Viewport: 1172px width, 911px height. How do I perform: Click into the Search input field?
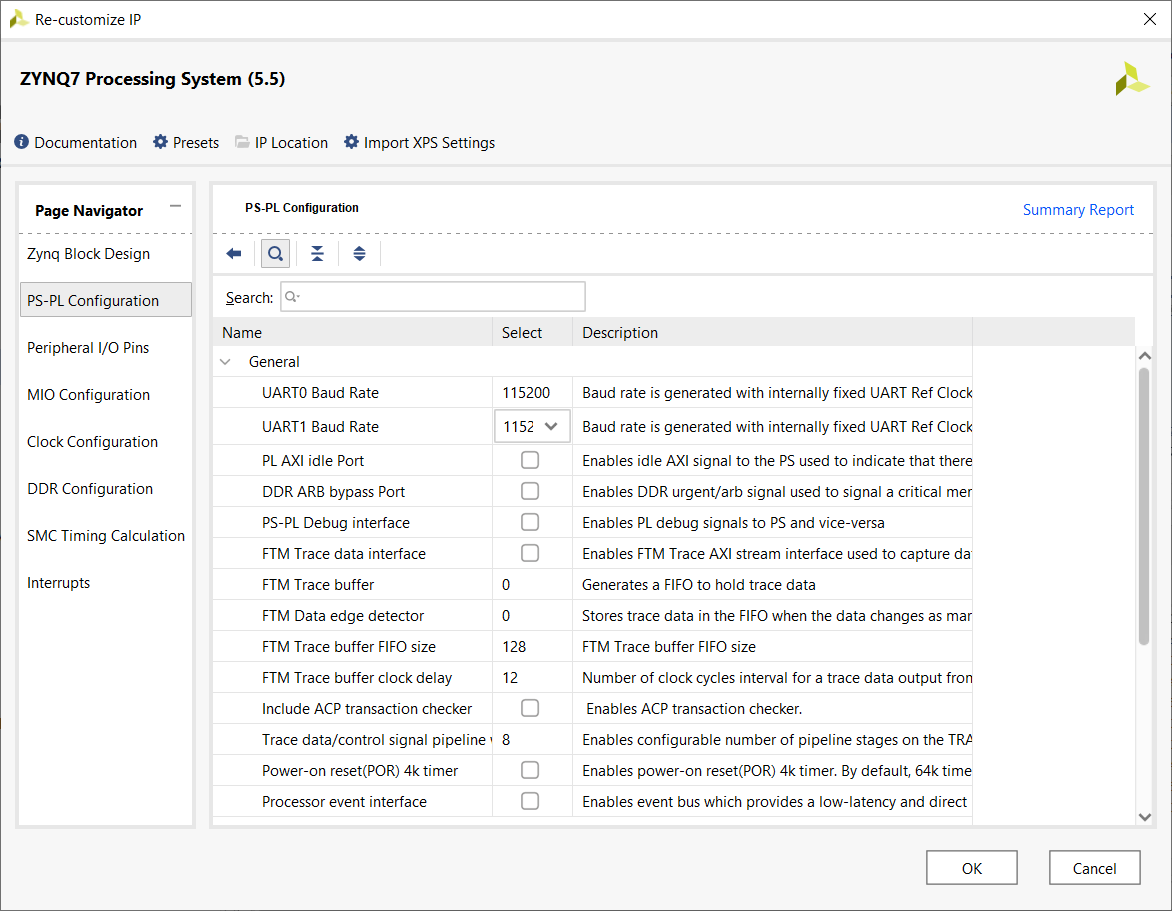point(433,297)
